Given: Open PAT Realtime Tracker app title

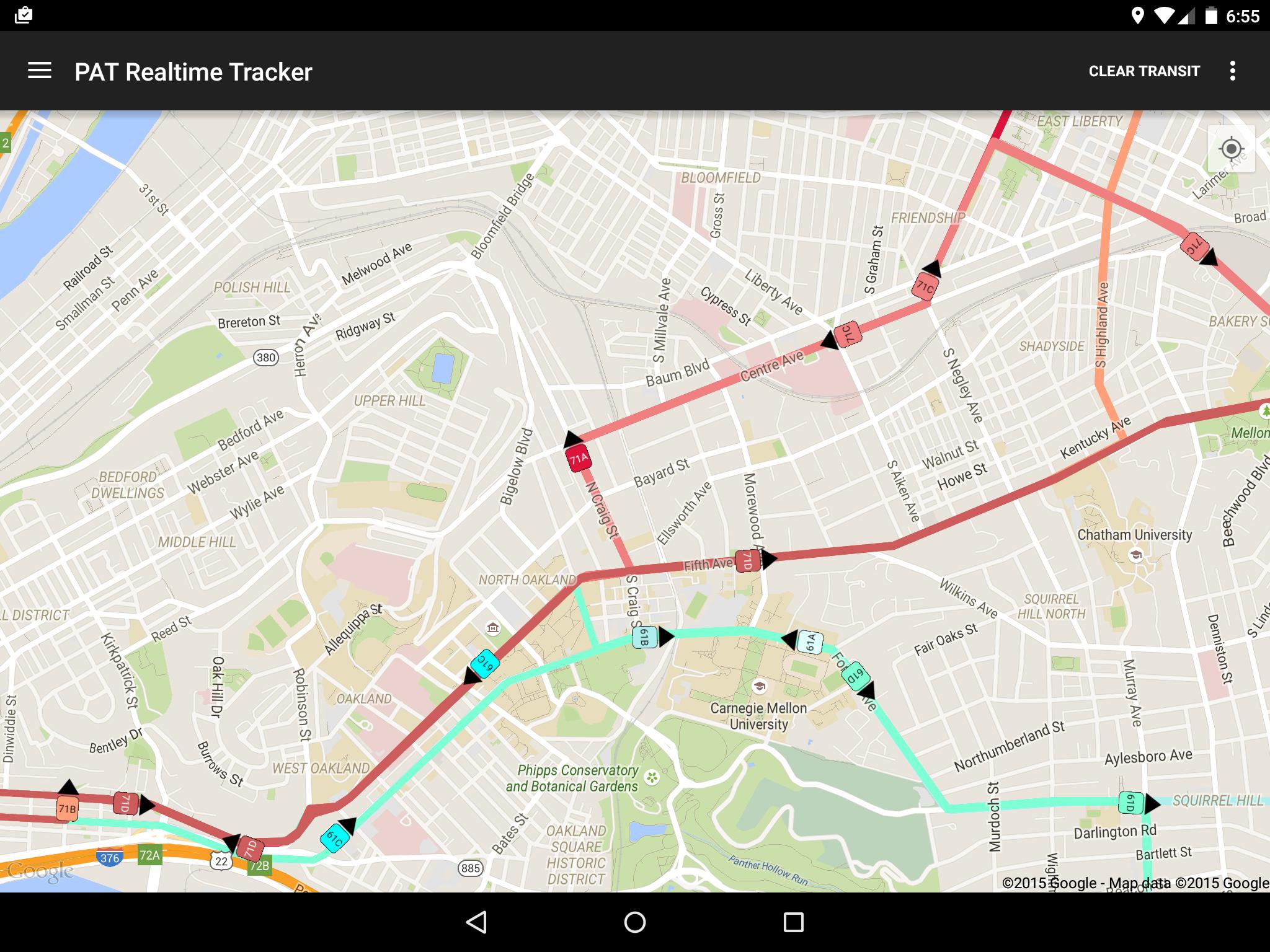Looking at the screenshot, I should click(x=195, y=71).
